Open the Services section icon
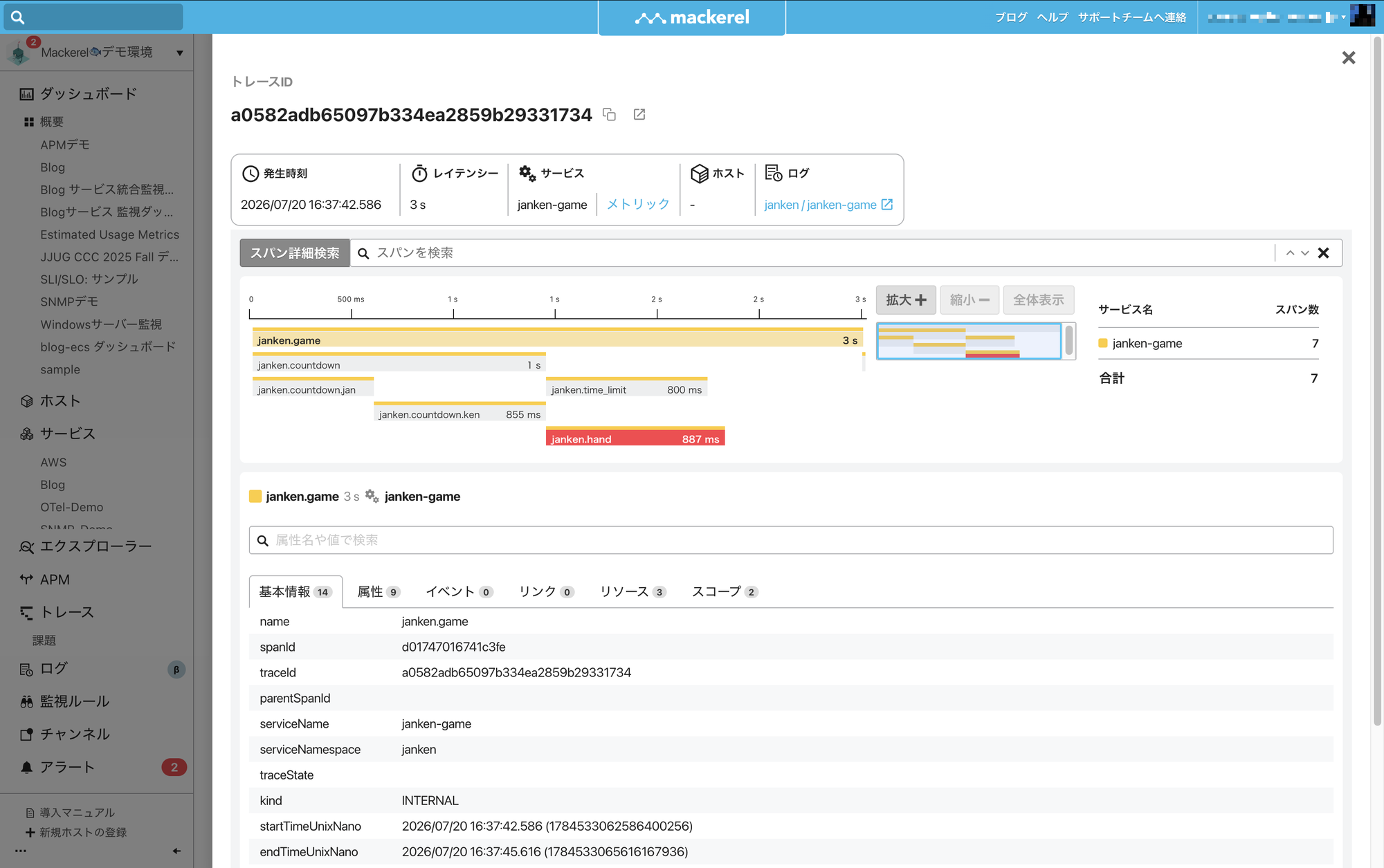The height and width of the screenshot is (868, 1384). [26, 434]
